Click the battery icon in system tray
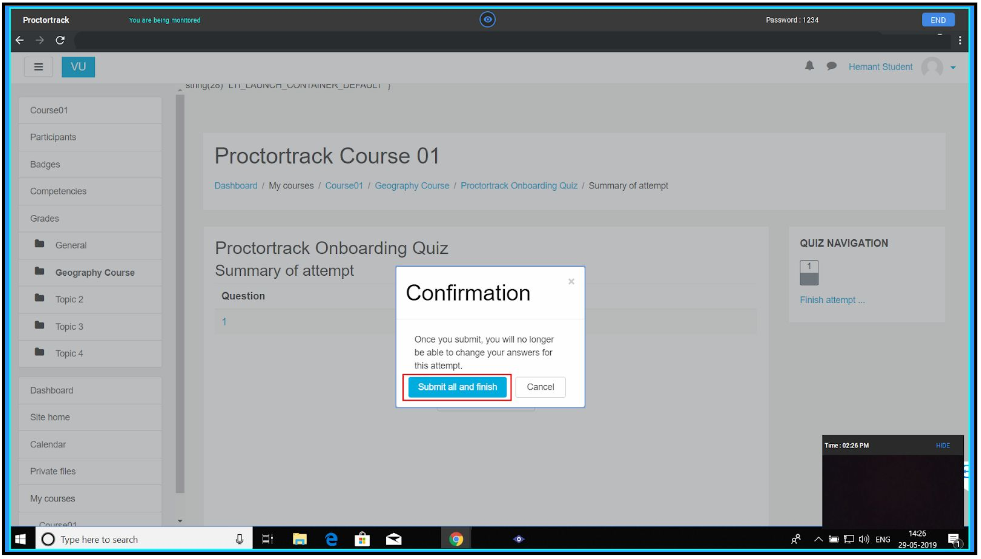The height and width of the screenshot is (559, 981). (x=834, y=539)
